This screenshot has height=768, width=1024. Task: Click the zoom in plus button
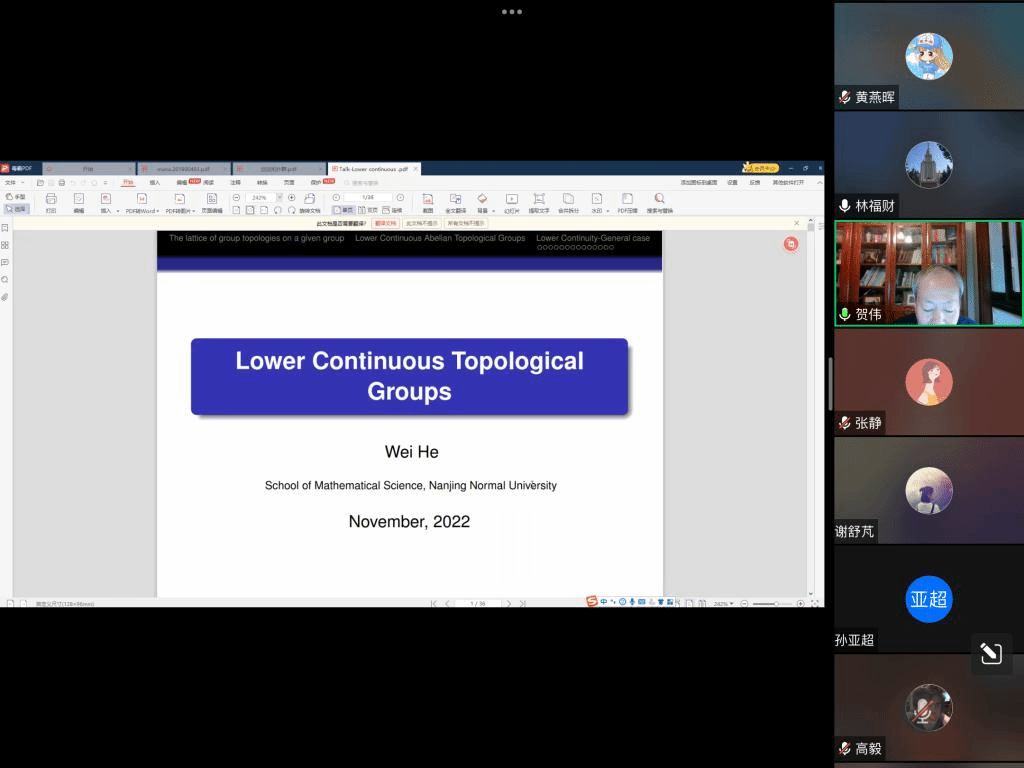(x=292, y=198)
